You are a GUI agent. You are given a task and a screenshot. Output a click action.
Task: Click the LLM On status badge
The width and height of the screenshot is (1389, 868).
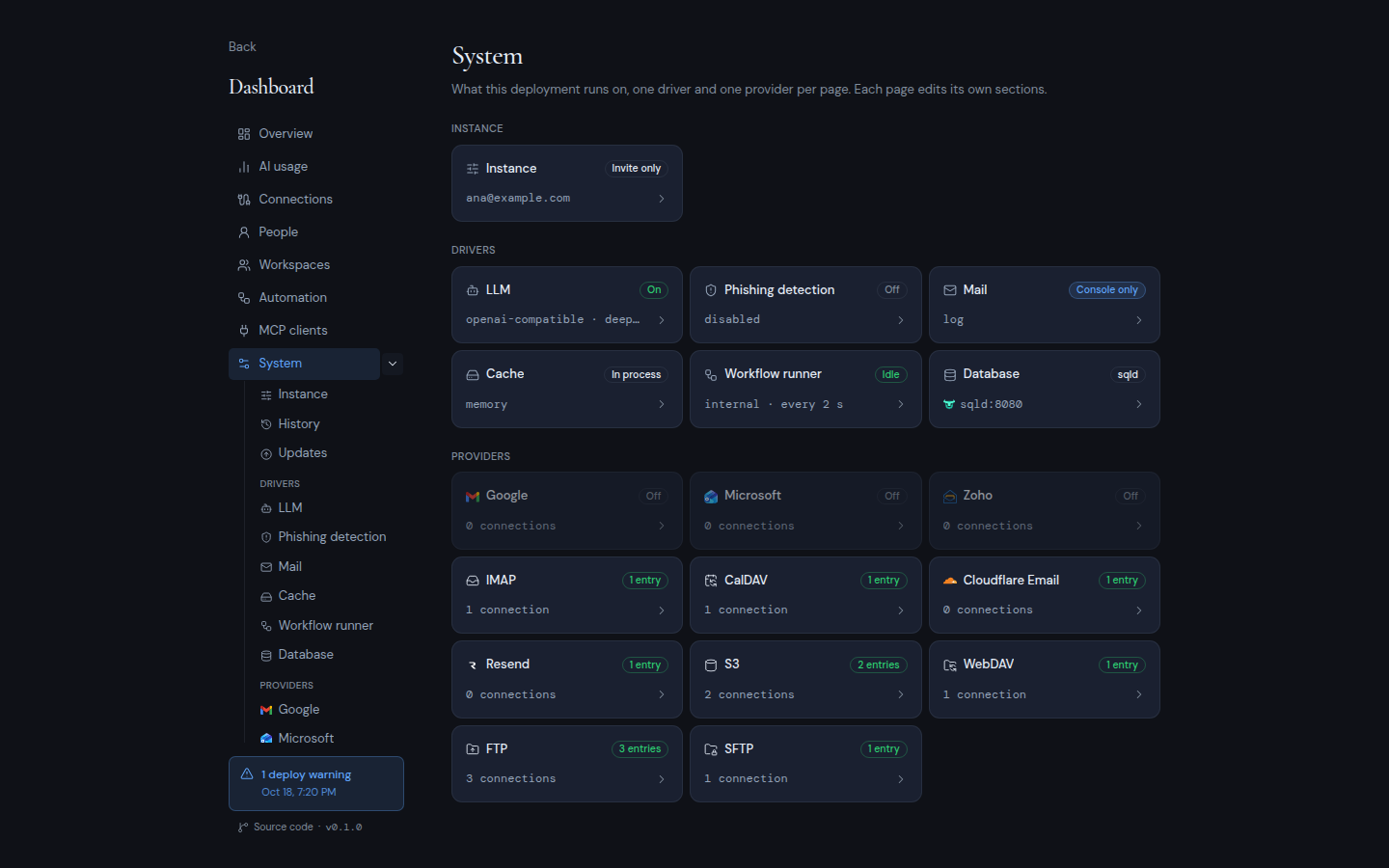[654, 290]
